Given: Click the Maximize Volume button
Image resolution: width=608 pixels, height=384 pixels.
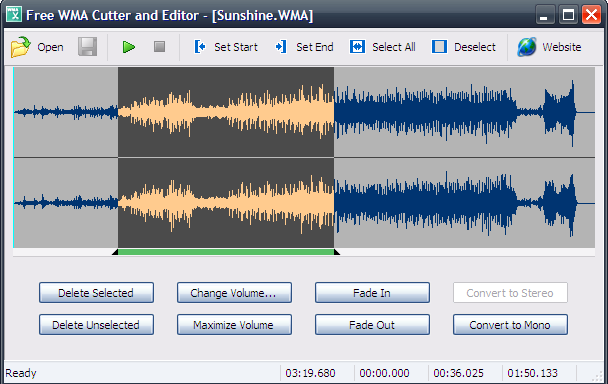Looking at the screenshot, I should (x=234, y=325).
